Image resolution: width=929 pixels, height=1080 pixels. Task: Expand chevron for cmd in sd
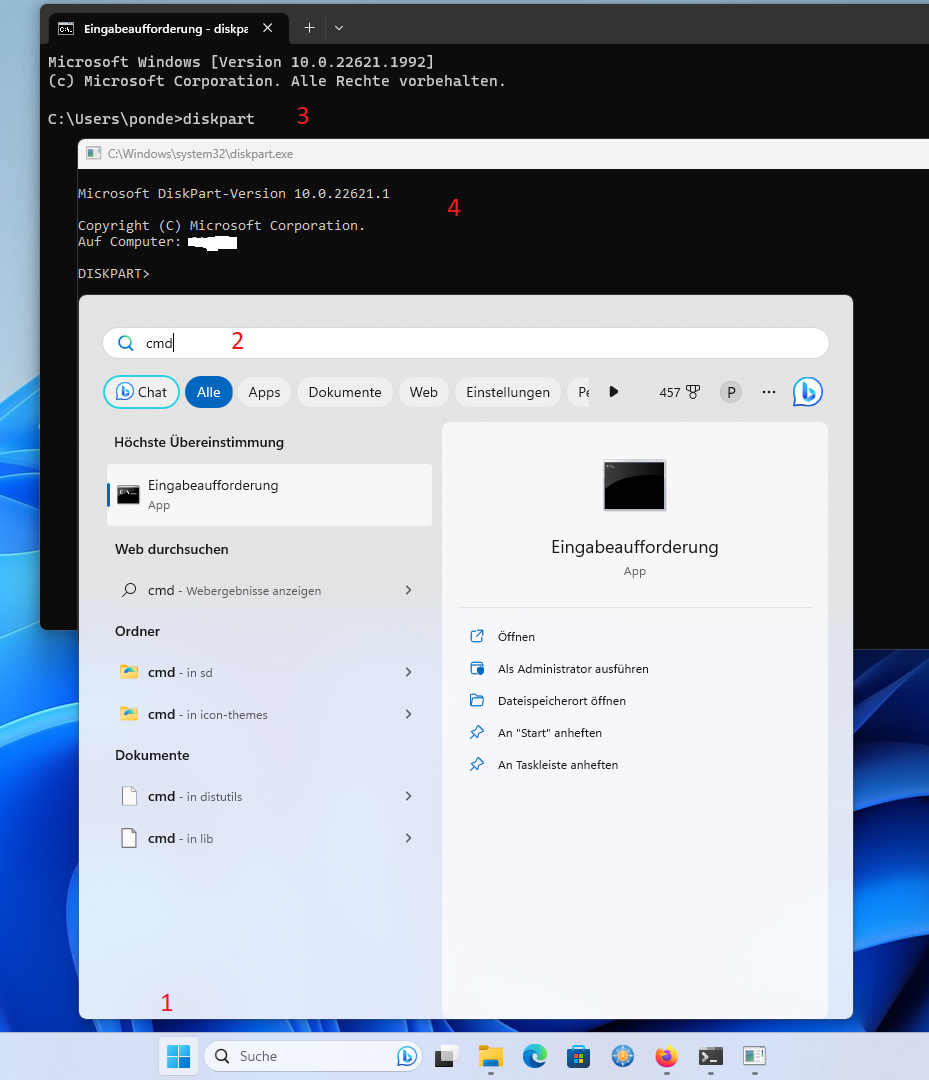coord(408,672)
